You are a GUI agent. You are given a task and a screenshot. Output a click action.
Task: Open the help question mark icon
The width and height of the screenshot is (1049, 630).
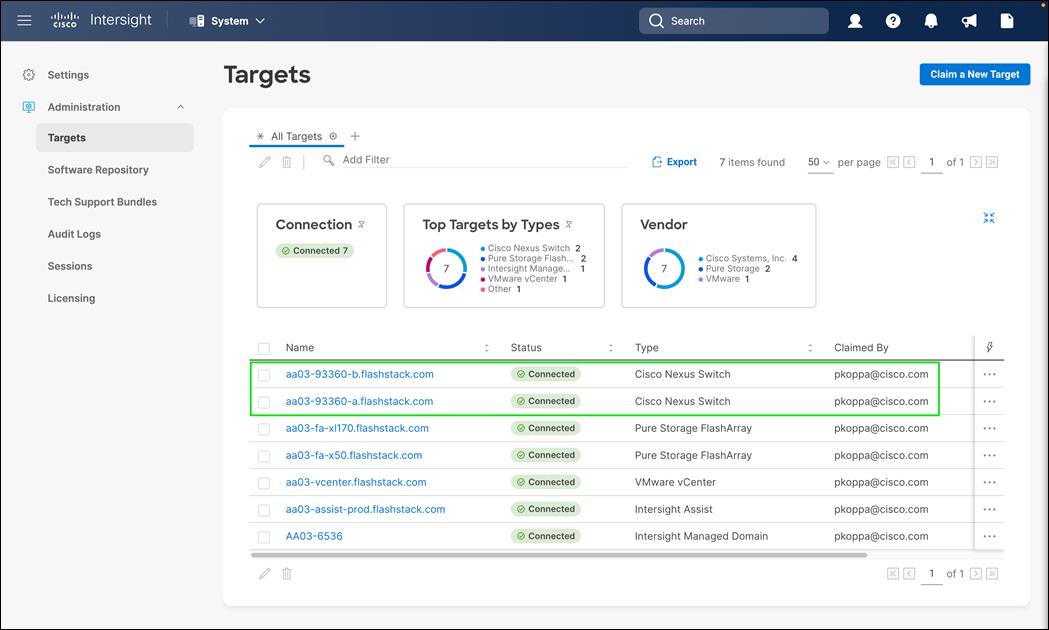(x=892, y=21)
